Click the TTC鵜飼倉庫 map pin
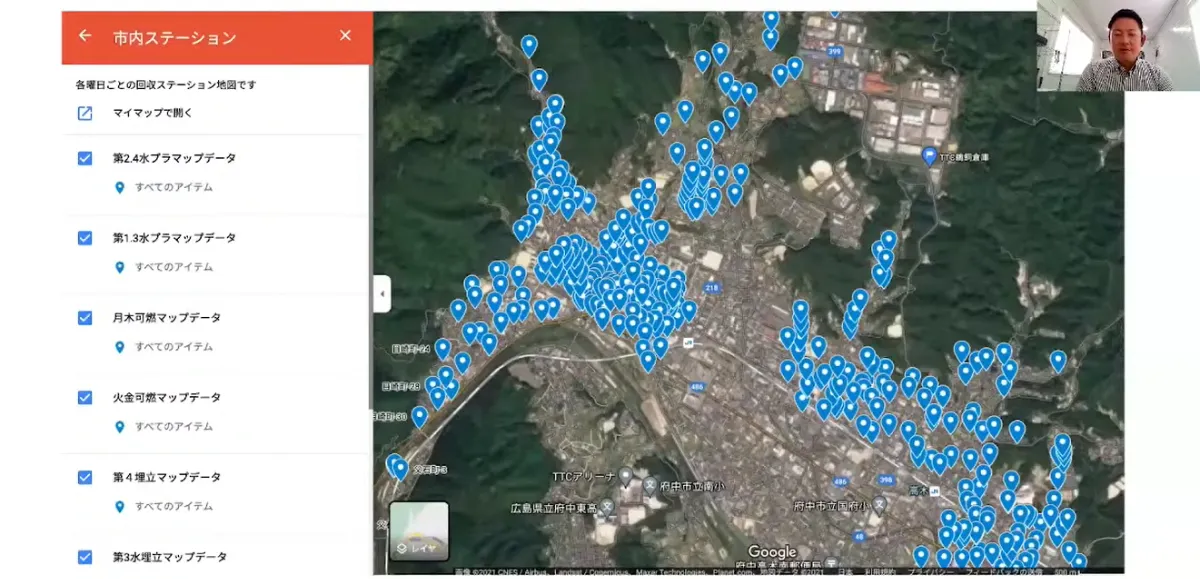This screenshot has height=579, width=1200. point(929,156)
